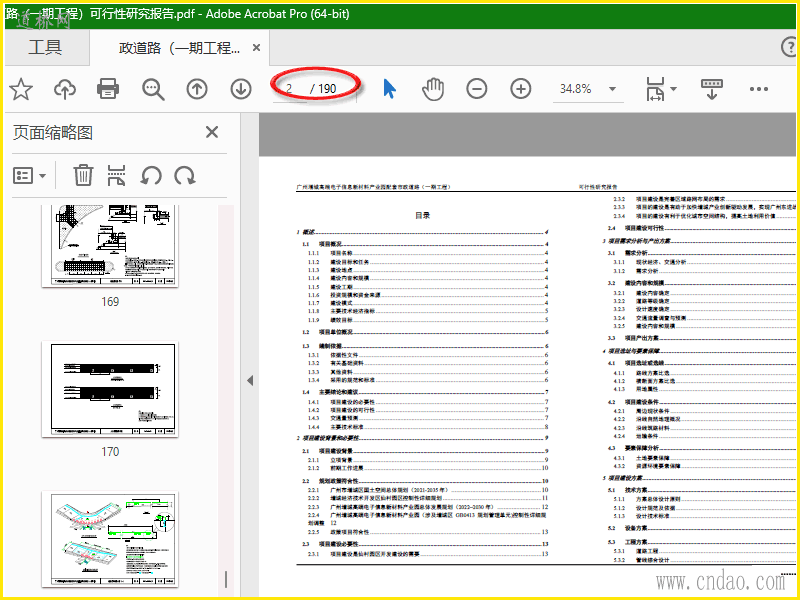Select the 政道路（一期工程 document tab
The width and height of the screenshot is (800, 600).
click(179, 48)
